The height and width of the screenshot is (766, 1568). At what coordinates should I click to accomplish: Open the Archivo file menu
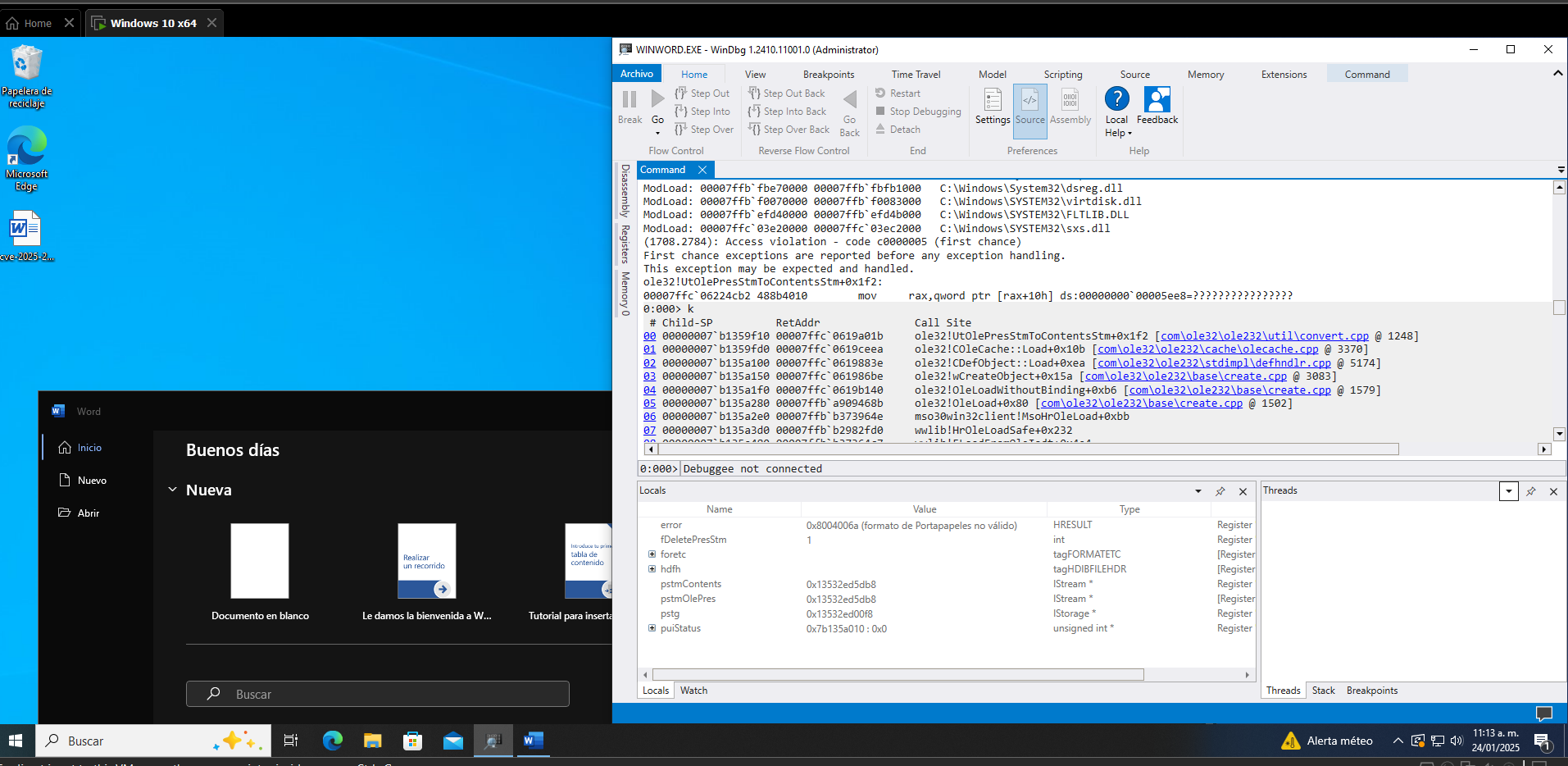tap(637, 74)
